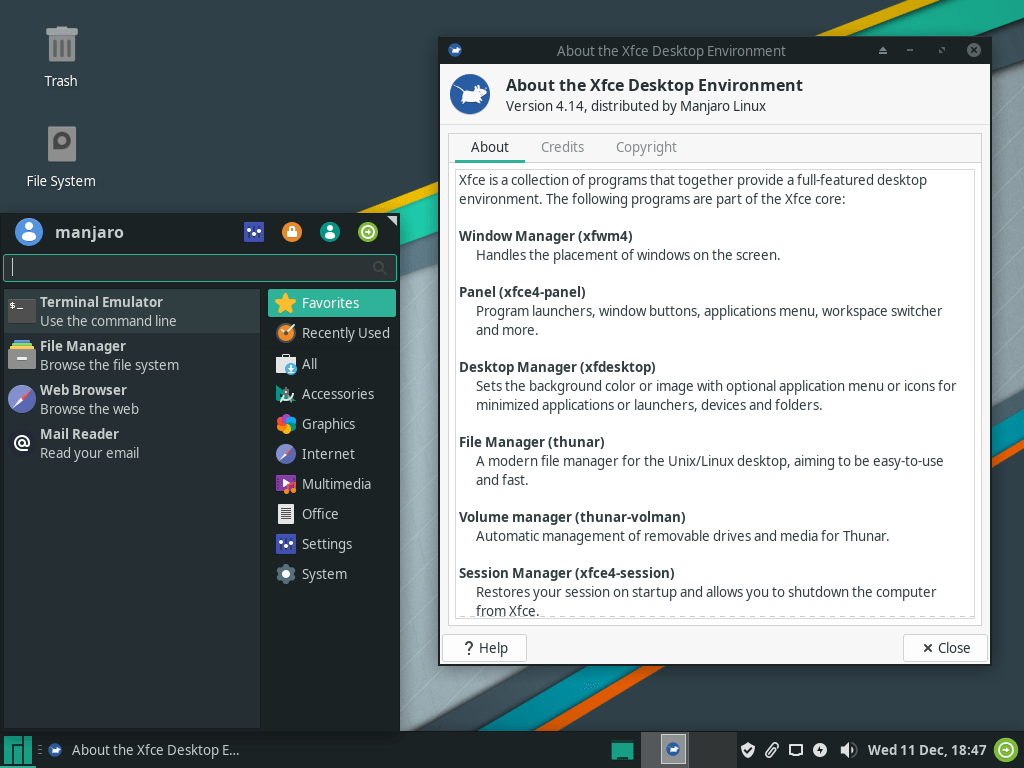Open the volume icon in system tray
The height and width of the screenshot is (768, 1024).
849,749
